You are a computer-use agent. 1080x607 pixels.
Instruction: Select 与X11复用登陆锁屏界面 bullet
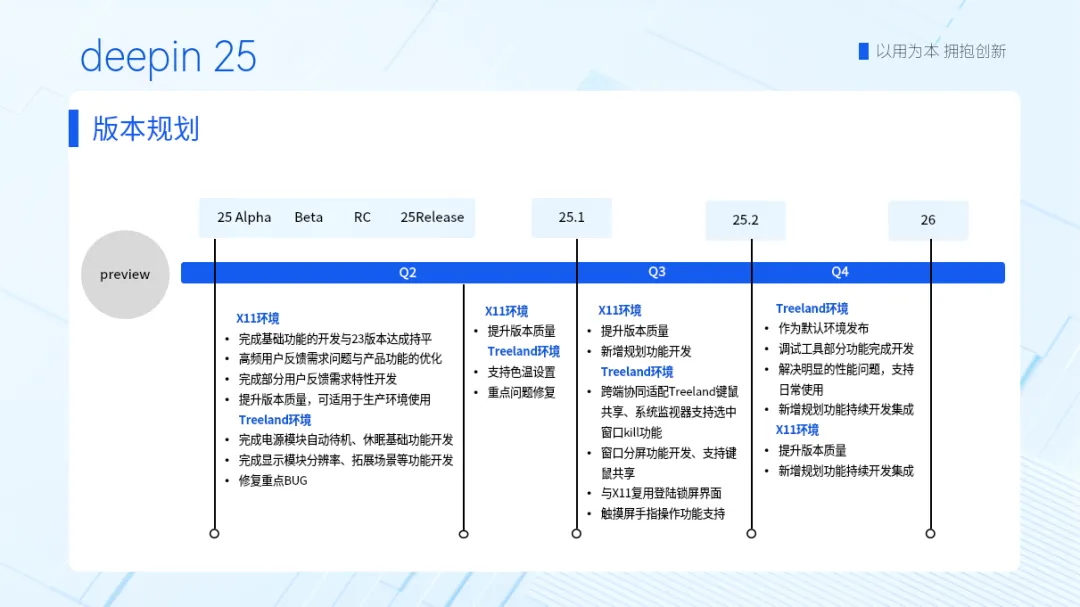coord(661,493)
